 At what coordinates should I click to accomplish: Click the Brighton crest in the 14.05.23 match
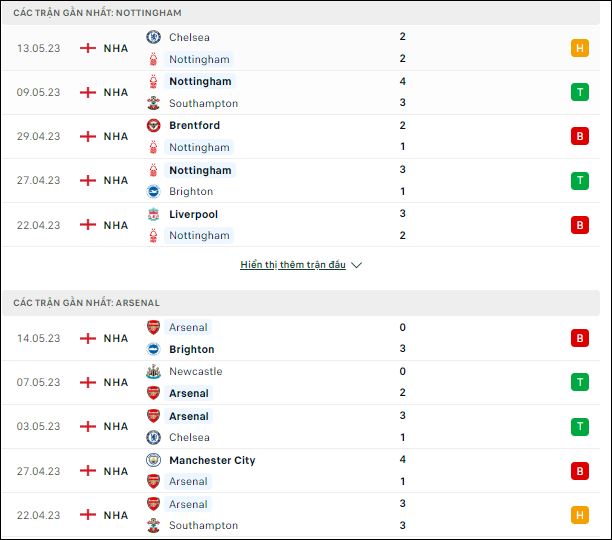click(153, 349)
